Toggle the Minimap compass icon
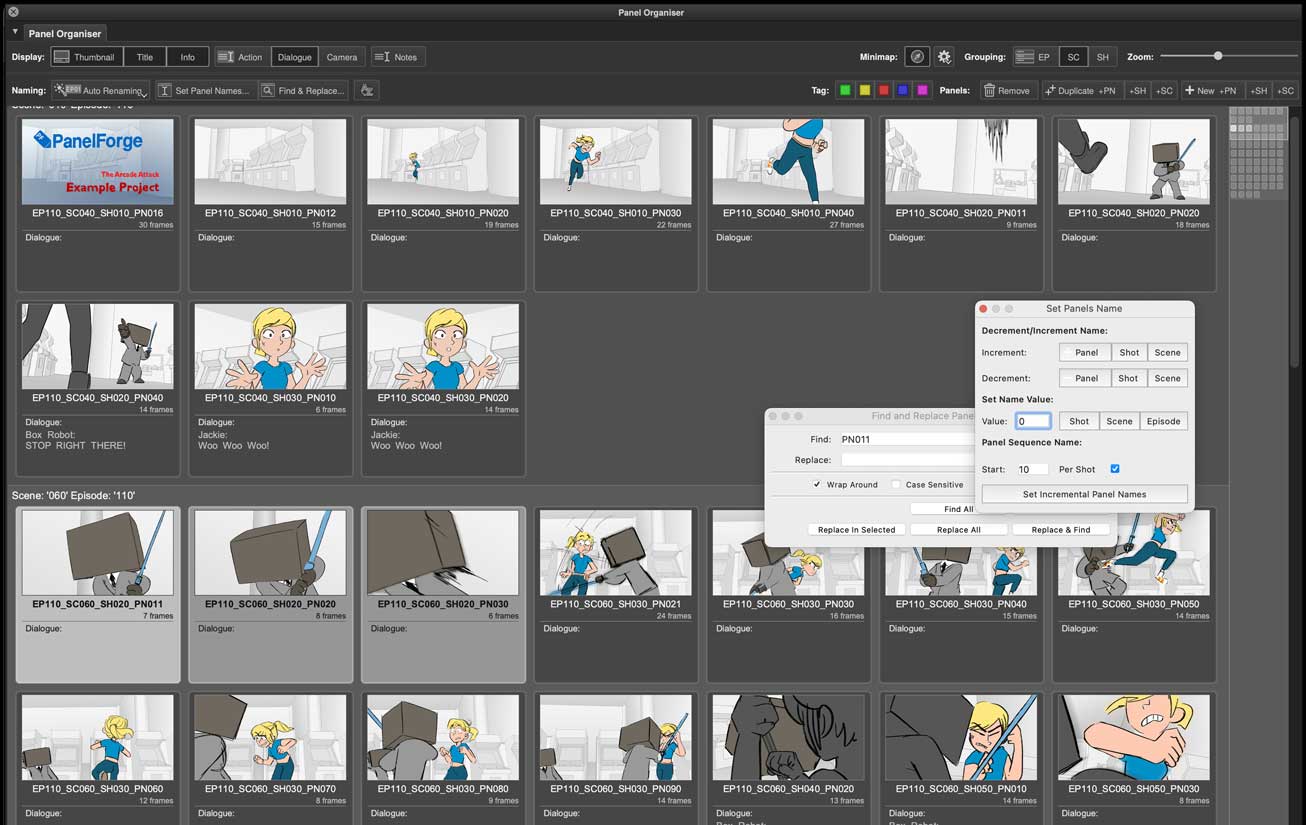 tap(917, 57)
